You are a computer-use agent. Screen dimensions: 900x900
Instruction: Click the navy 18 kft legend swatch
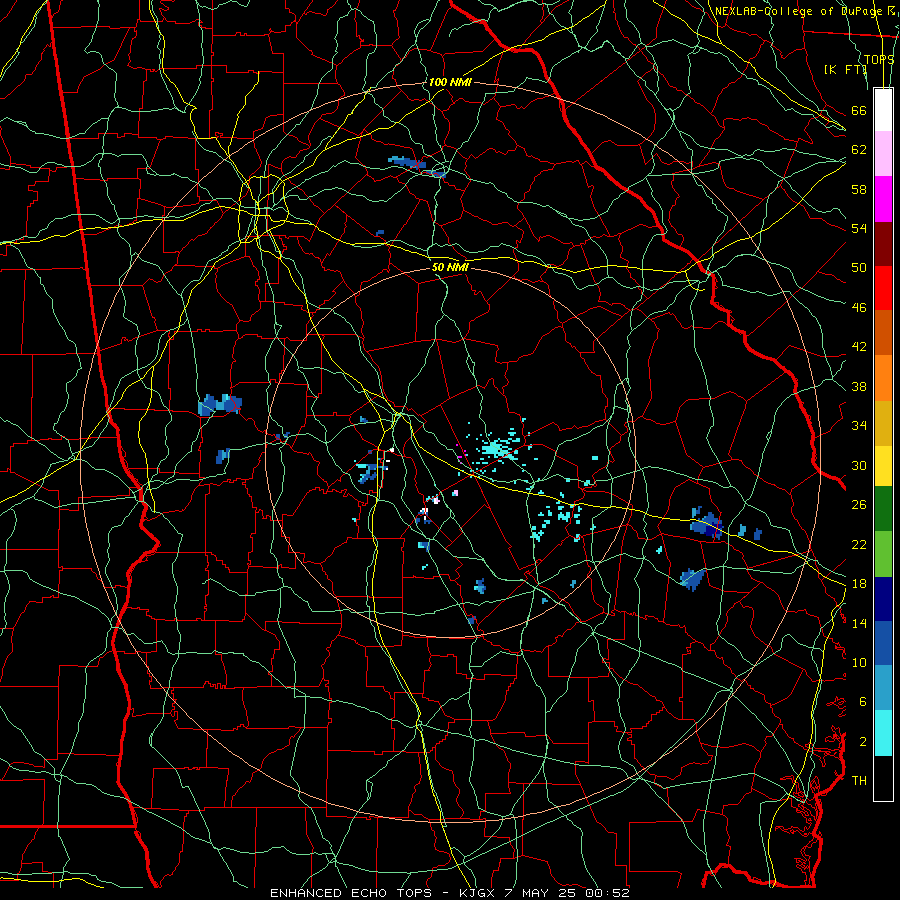coord(883,599)
